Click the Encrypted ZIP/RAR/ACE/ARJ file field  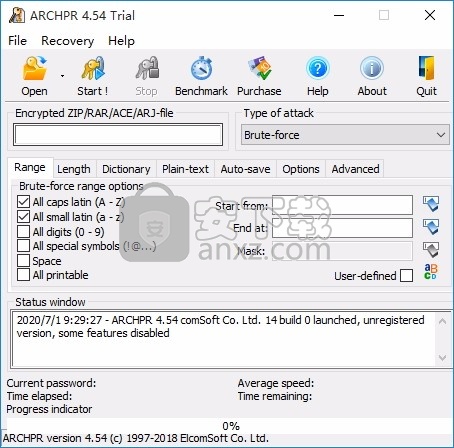click(118, 135)
